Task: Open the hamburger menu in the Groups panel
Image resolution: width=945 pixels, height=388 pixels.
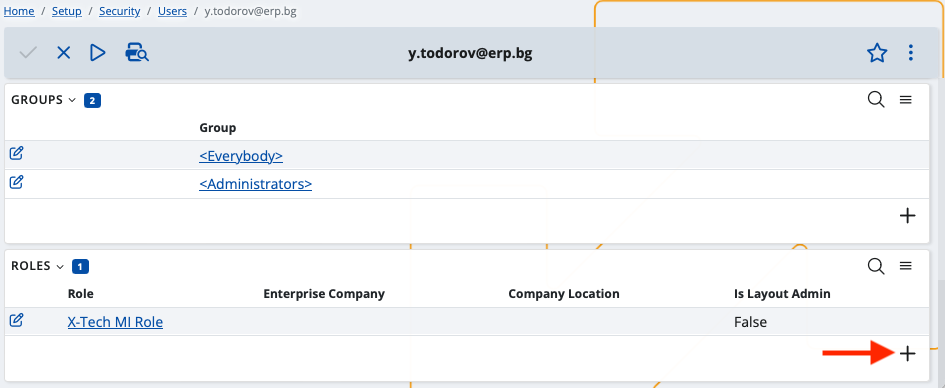Action: (905, 99)
